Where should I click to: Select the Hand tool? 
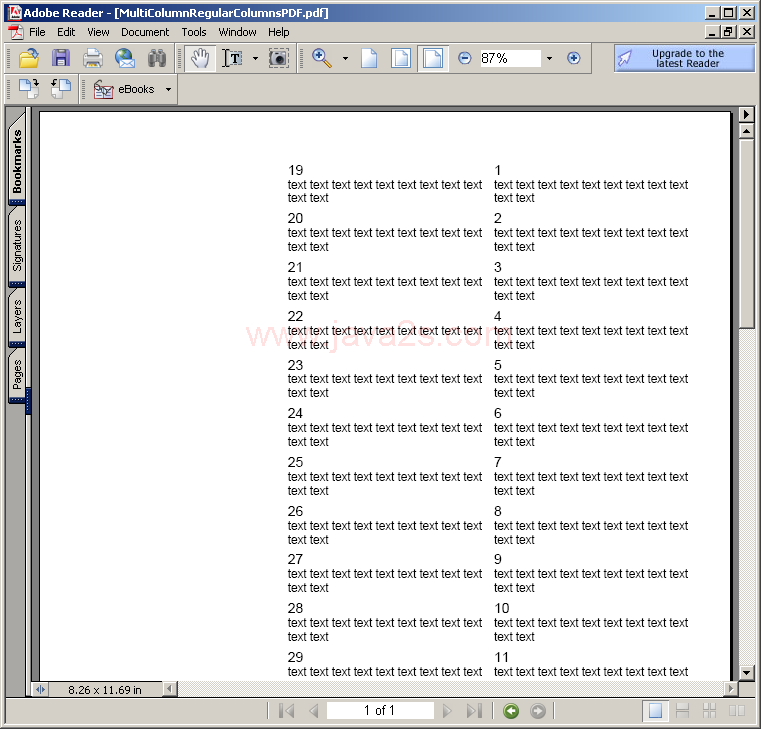[200, 58]
